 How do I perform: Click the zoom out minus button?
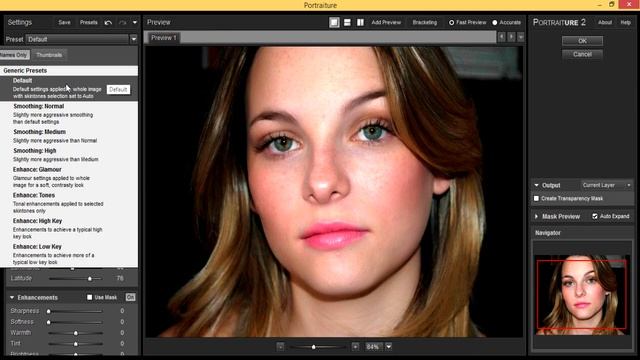[280, 347]
